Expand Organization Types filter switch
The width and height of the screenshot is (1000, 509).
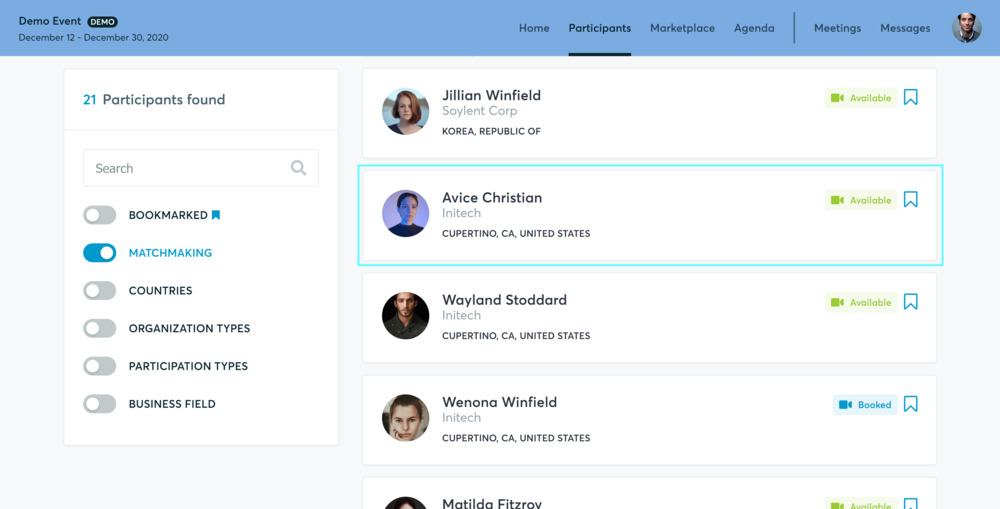(99, 328)
